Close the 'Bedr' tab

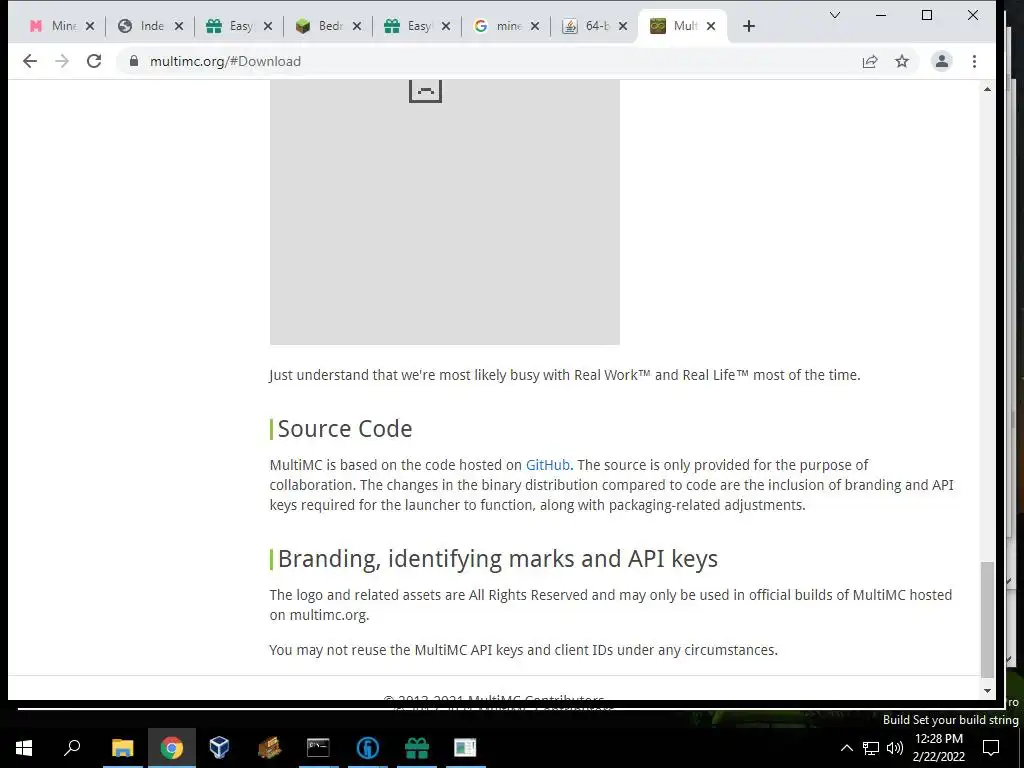tap(357, 26)
